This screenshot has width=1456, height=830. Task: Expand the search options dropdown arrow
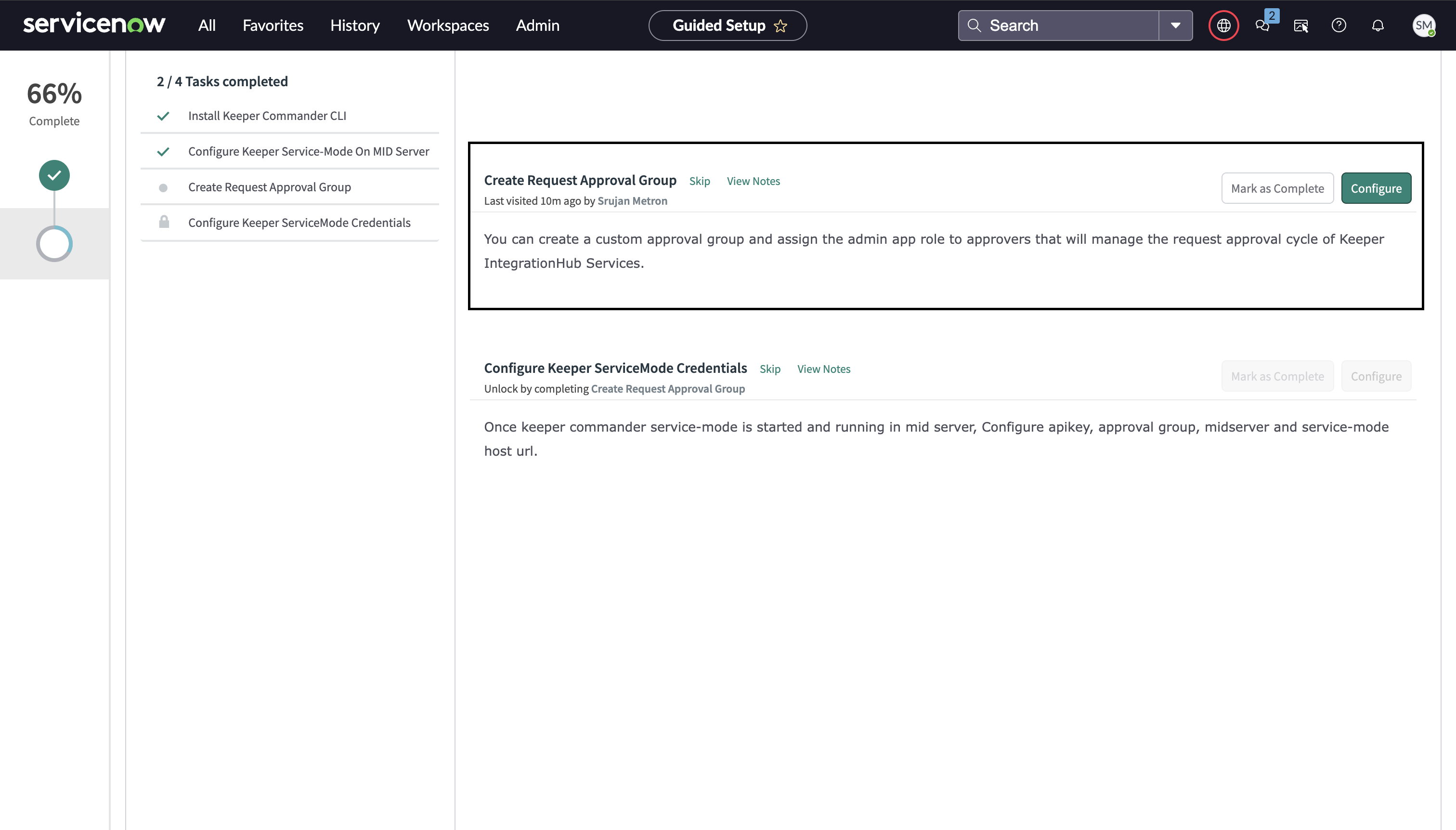click(x=1175, y=26)
